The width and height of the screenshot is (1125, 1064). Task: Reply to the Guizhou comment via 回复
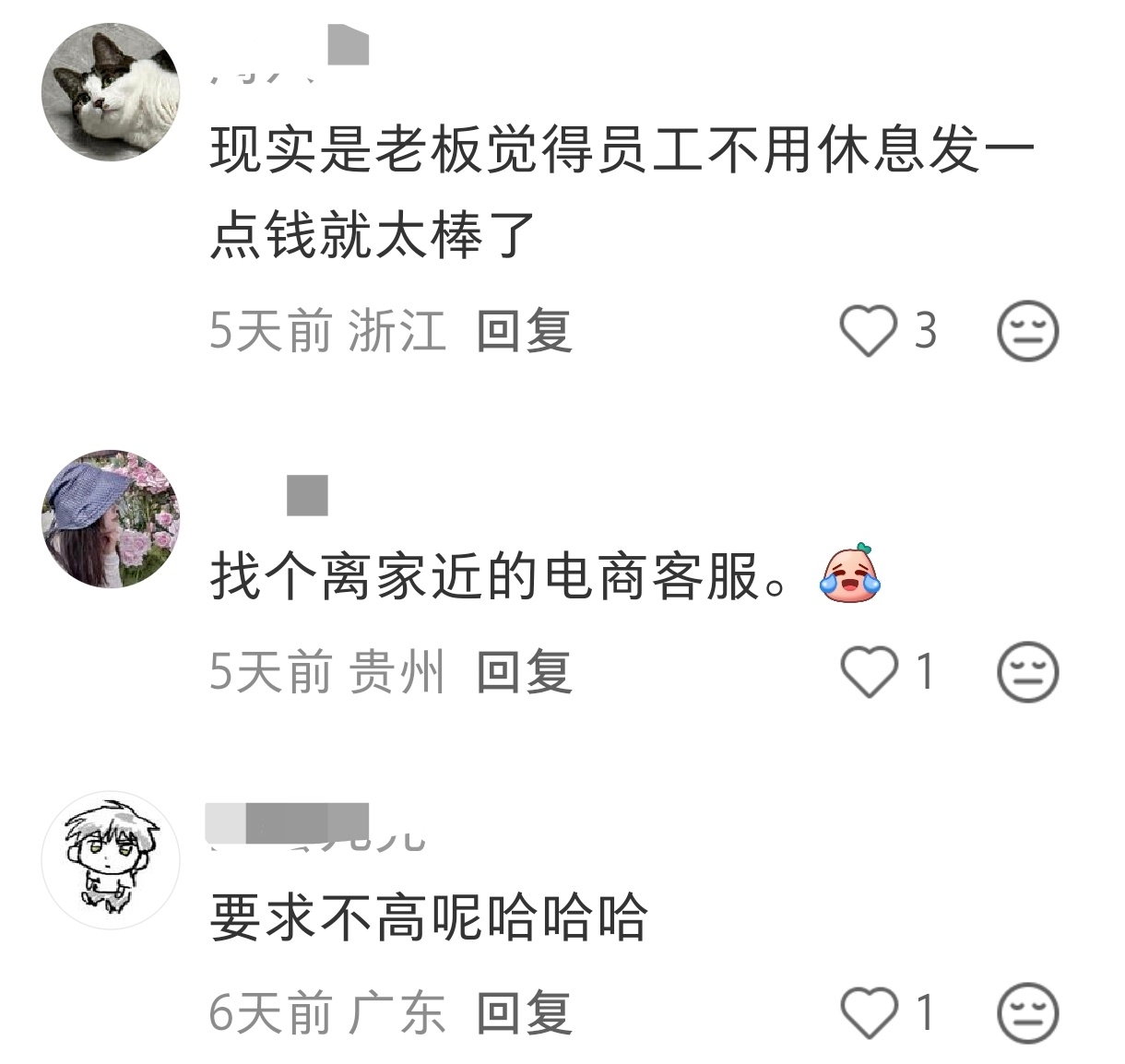(524, 671)
